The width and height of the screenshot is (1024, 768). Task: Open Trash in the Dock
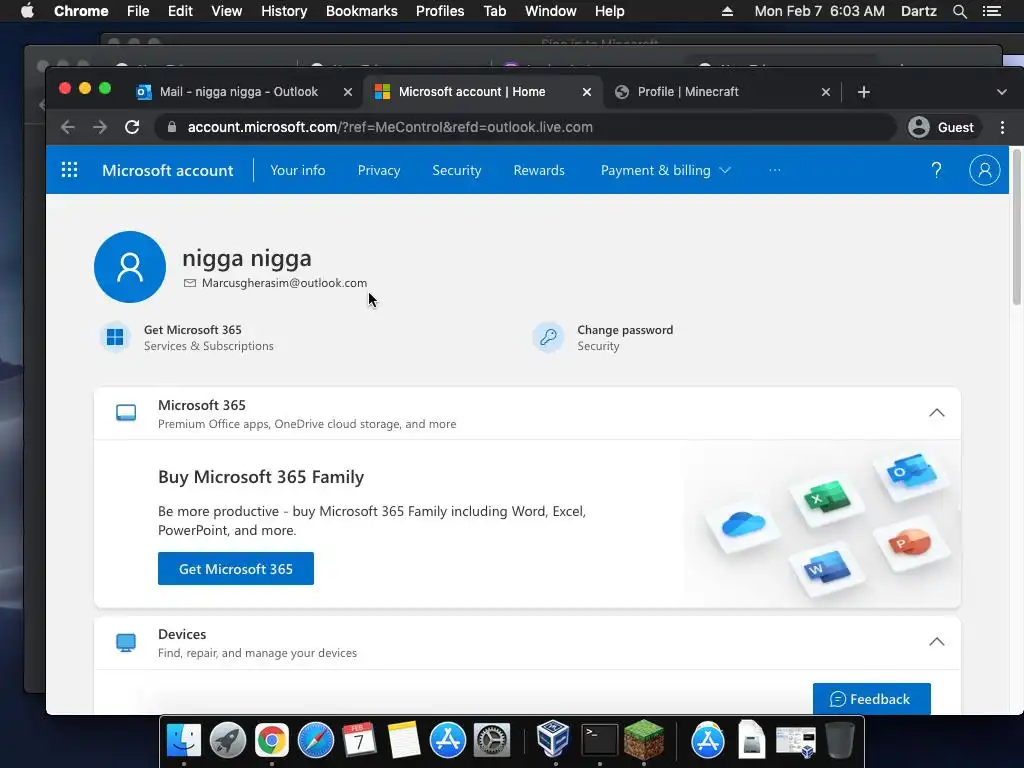(x=840, y=741)
